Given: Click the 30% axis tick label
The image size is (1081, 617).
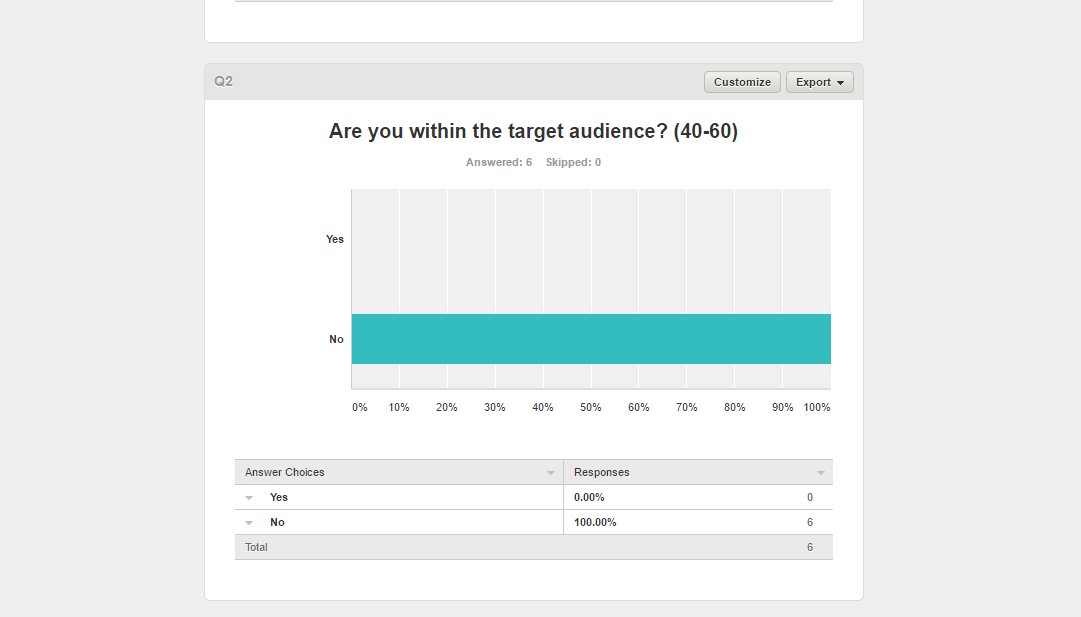Looking at the screenshot, I should click(x=494, y=407).
